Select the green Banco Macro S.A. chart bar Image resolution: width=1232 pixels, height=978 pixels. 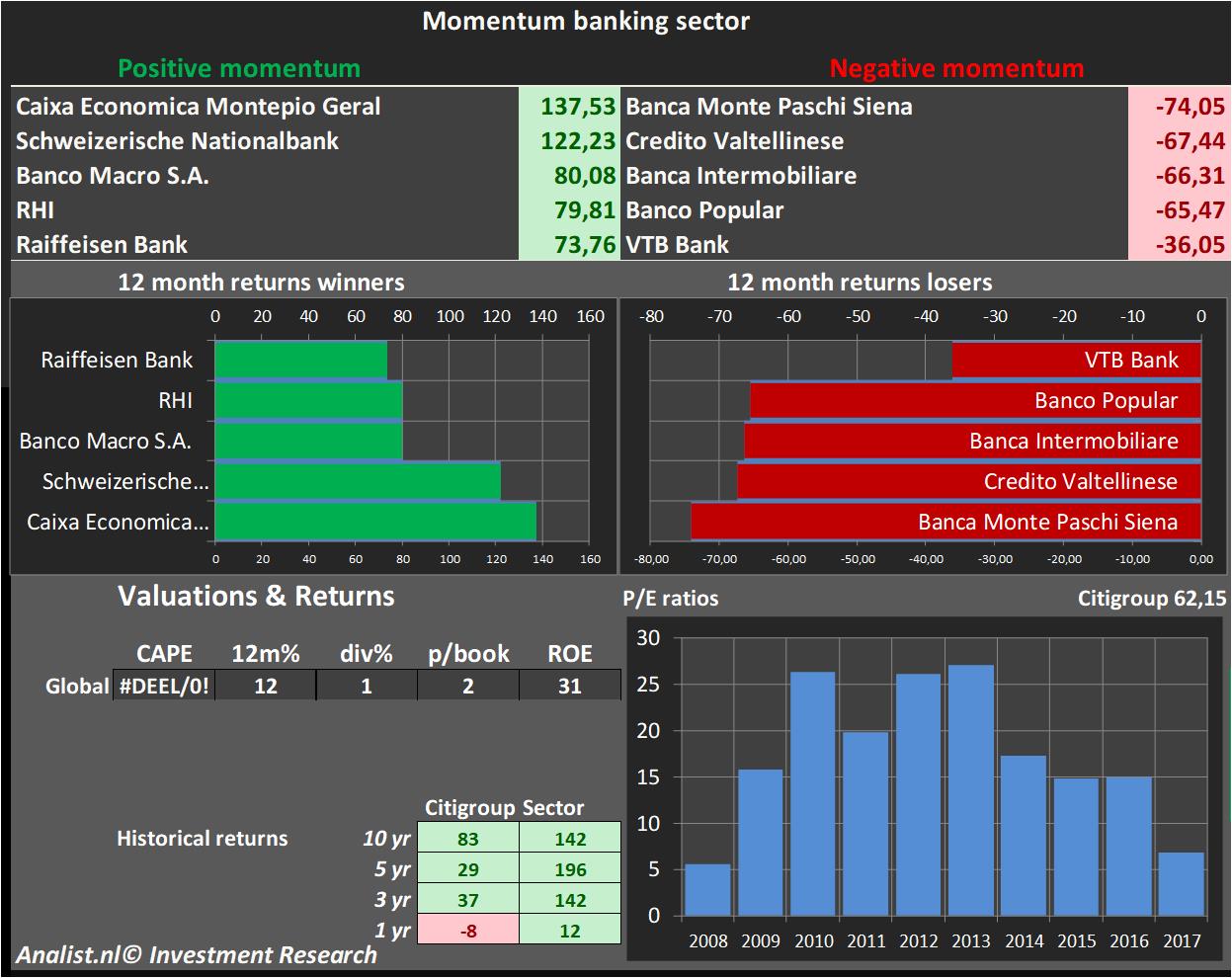click(309, 441)
